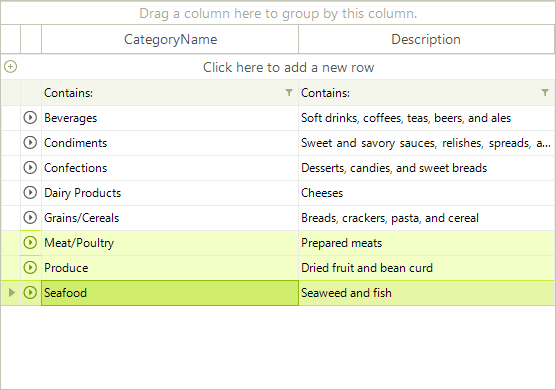This screenshot has width=556, height=390.
Task: Select the Seafood category name cell
Action: [170, 293]
